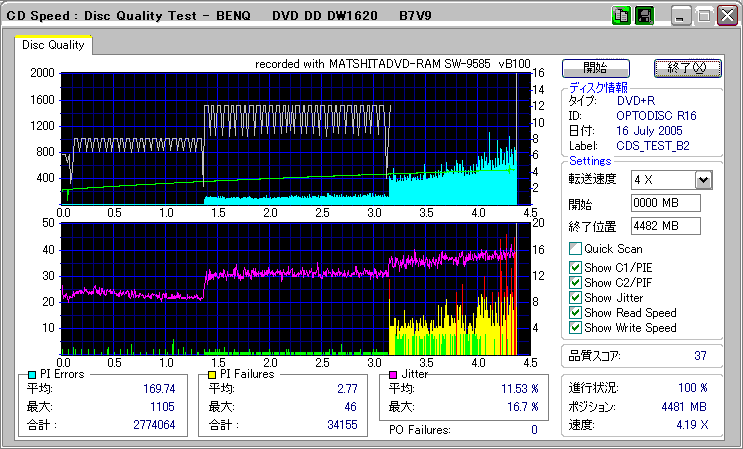
Task: Select the Disc Quality tab
Action: click(x=54, y=45)
